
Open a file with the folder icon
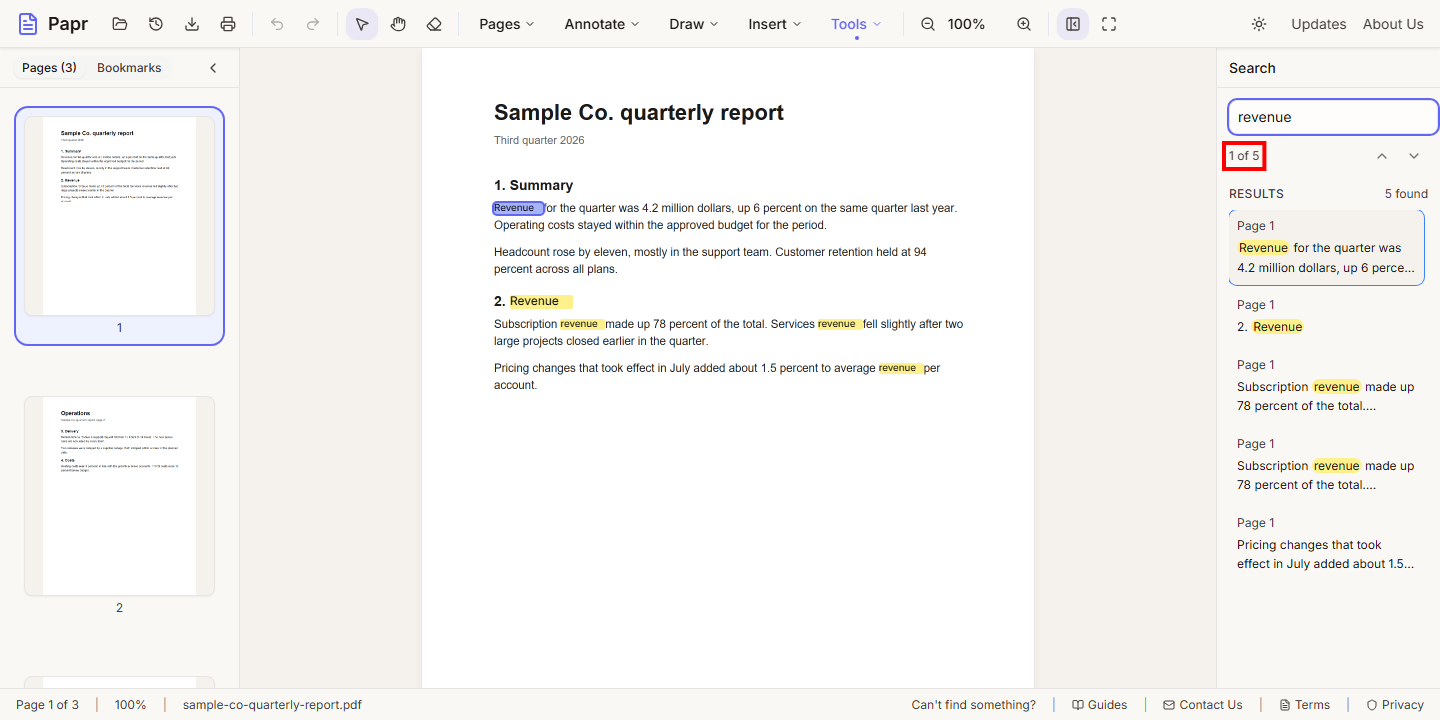pyautogui.click(x=120, y=24)
